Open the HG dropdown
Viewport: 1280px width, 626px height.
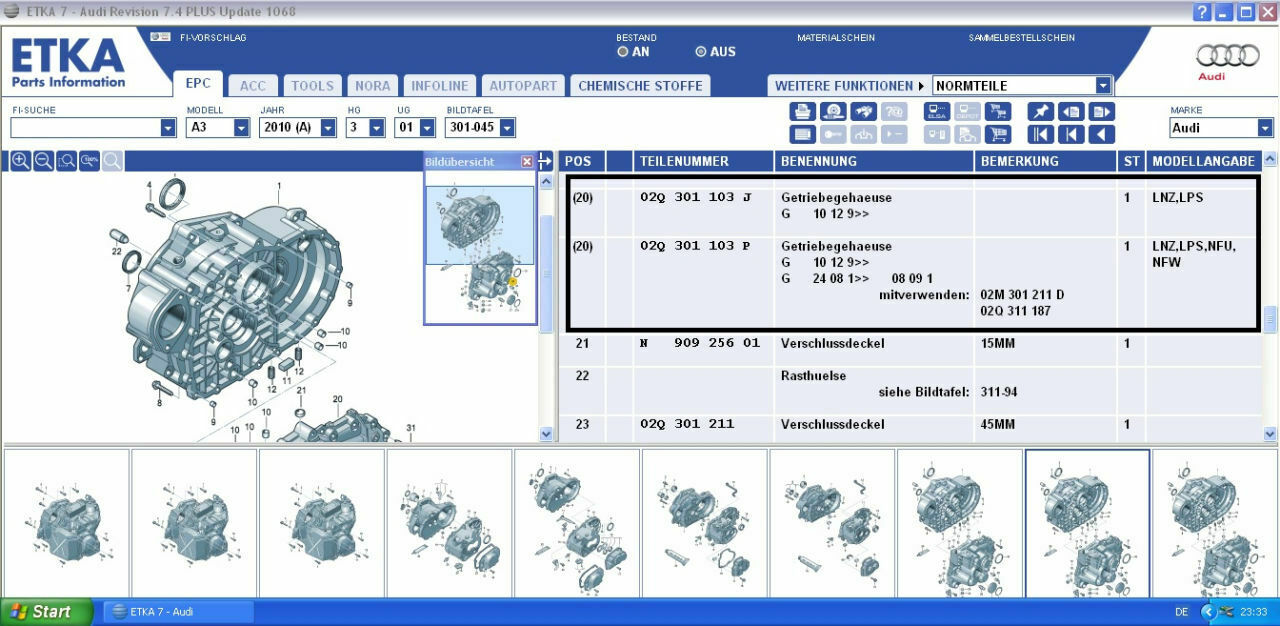(x=377, y=128)
